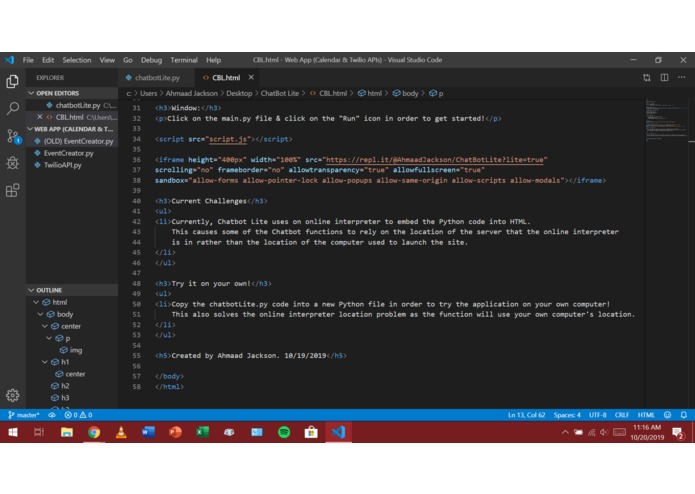The width and height of the screenshot is (695, 494).
Task: Click the repl.it ChatBotLite URL in iframe src
Action: point(435,160)
